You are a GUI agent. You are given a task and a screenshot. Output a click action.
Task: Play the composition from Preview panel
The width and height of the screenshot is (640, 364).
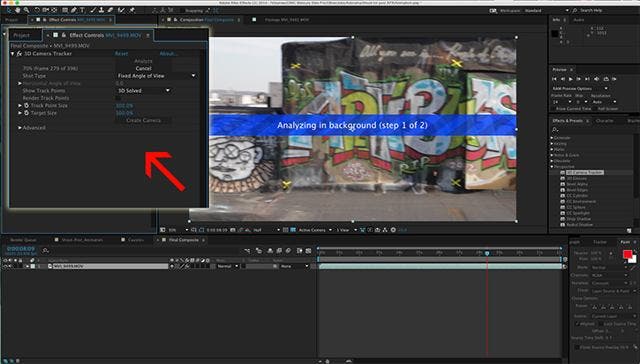point(571,79)
